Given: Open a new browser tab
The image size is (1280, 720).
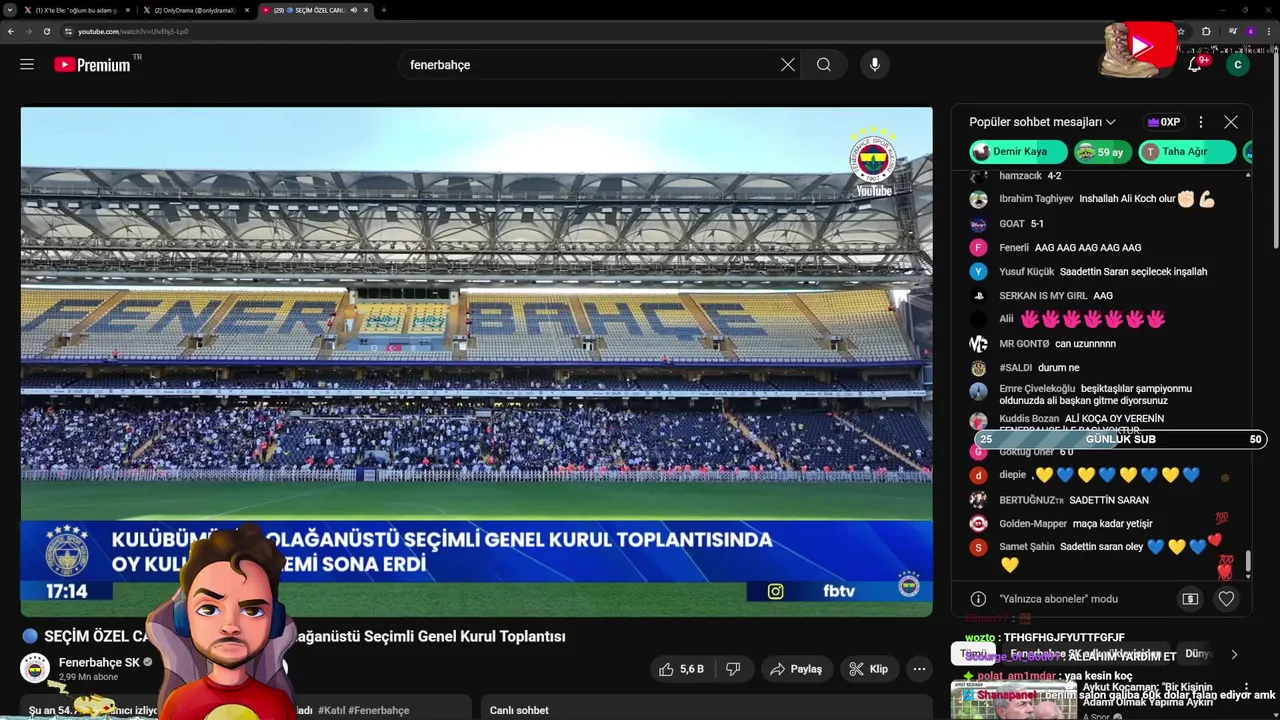Looking at the screenshot, I should coord(384,10).
